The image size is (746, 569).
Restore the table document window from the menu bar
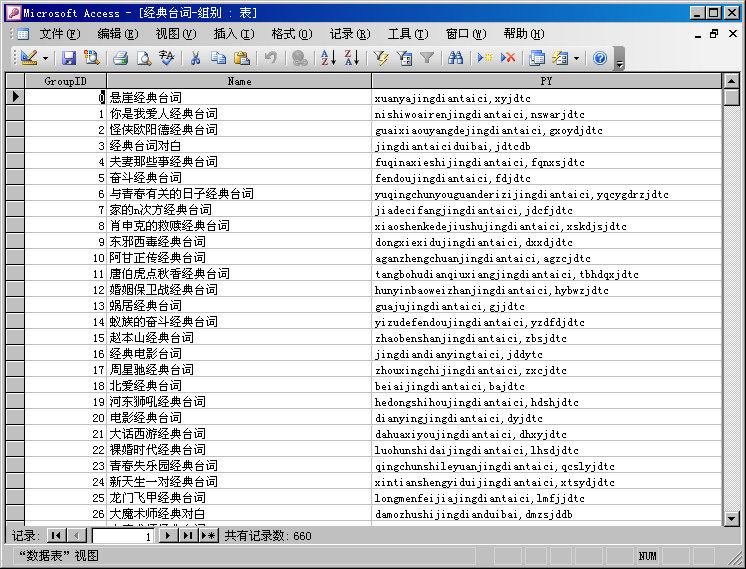714,34
